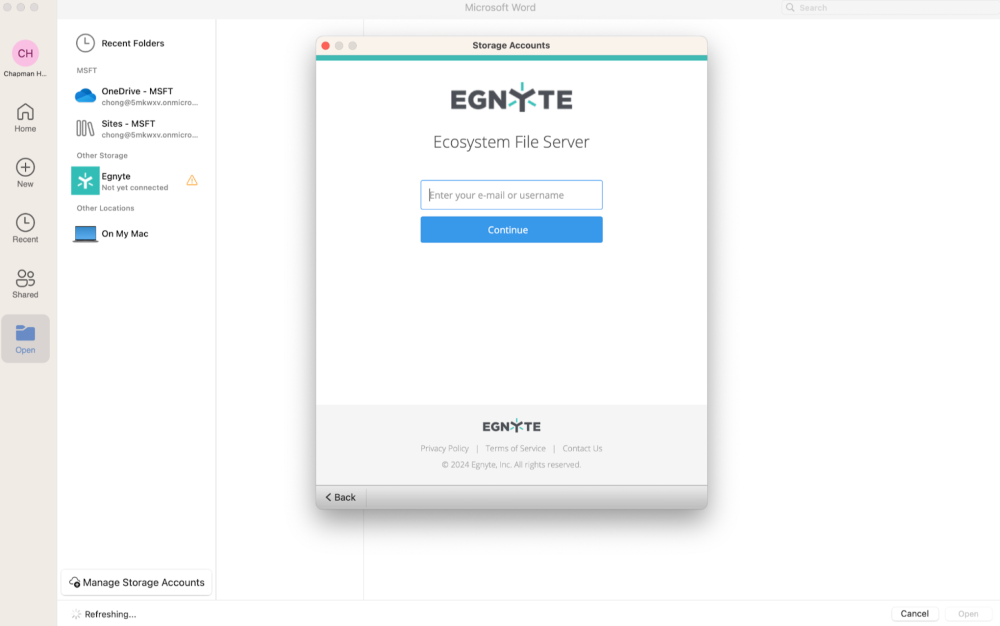Click the dimmed Open button
The height and width of the screenshot is (626, 1000).
(x=968, y=614)
